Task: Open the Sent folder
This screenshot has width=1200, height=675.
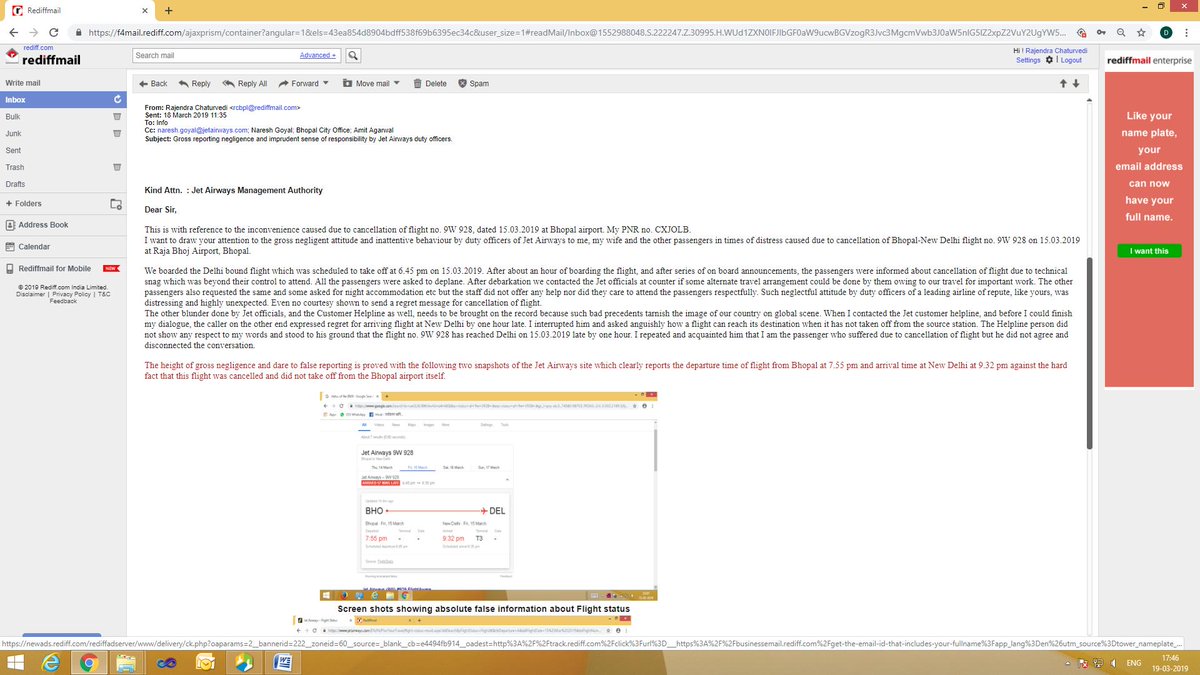Action: tap(13, 150)
